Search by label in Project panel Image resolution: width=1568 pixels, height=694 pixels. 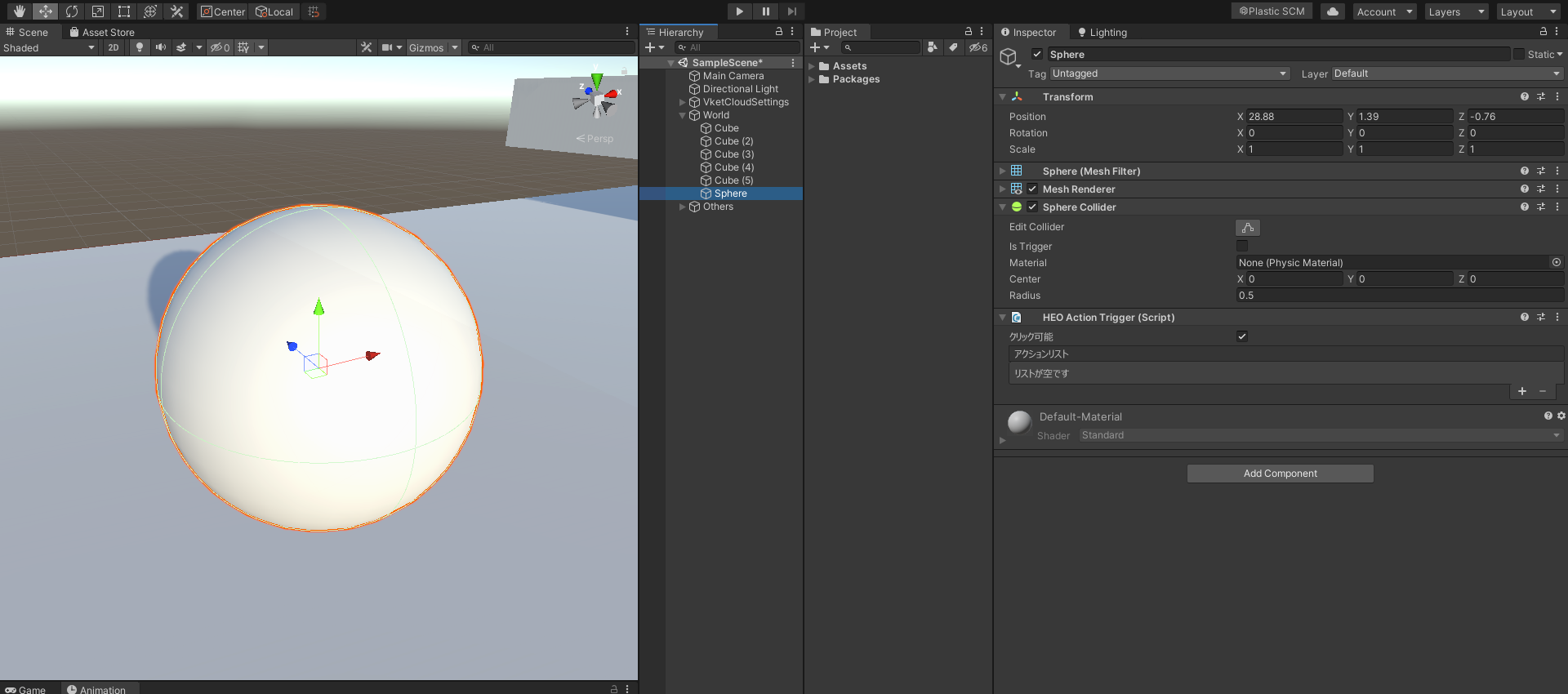pyautogui.click(x=953, y=47)
